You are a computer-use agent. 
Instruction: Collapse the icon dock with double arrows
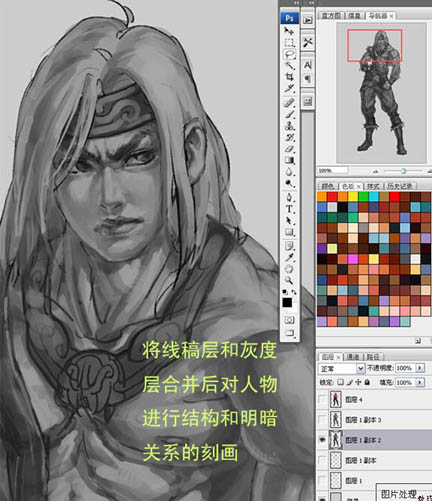[311, 3]
